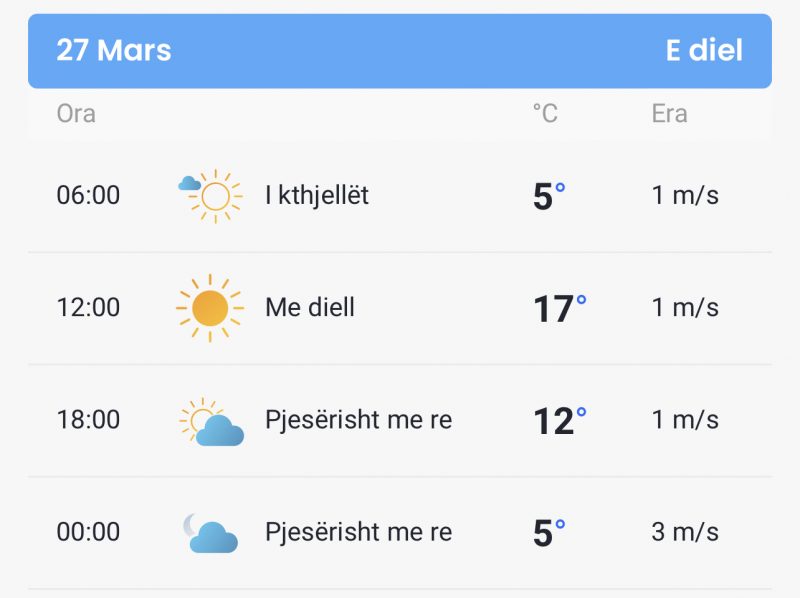Open the 06:00 time entry
800x598 pixels.
click(x=88, y=195)
